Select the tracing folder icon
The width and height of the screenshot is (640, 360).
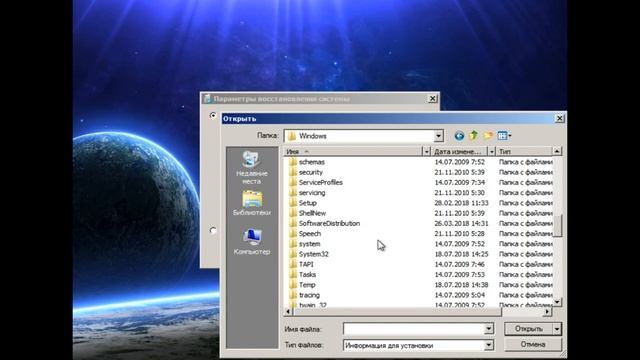pos(292,295)
